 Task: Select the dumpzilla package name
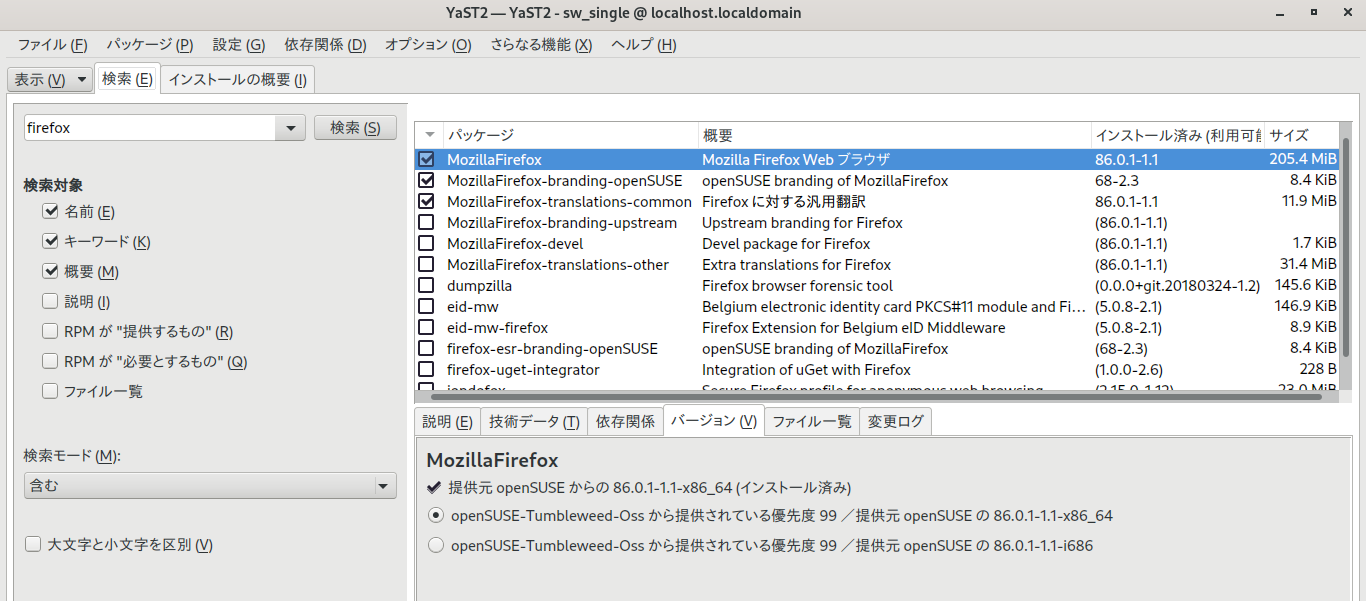(x=479, y=286)
